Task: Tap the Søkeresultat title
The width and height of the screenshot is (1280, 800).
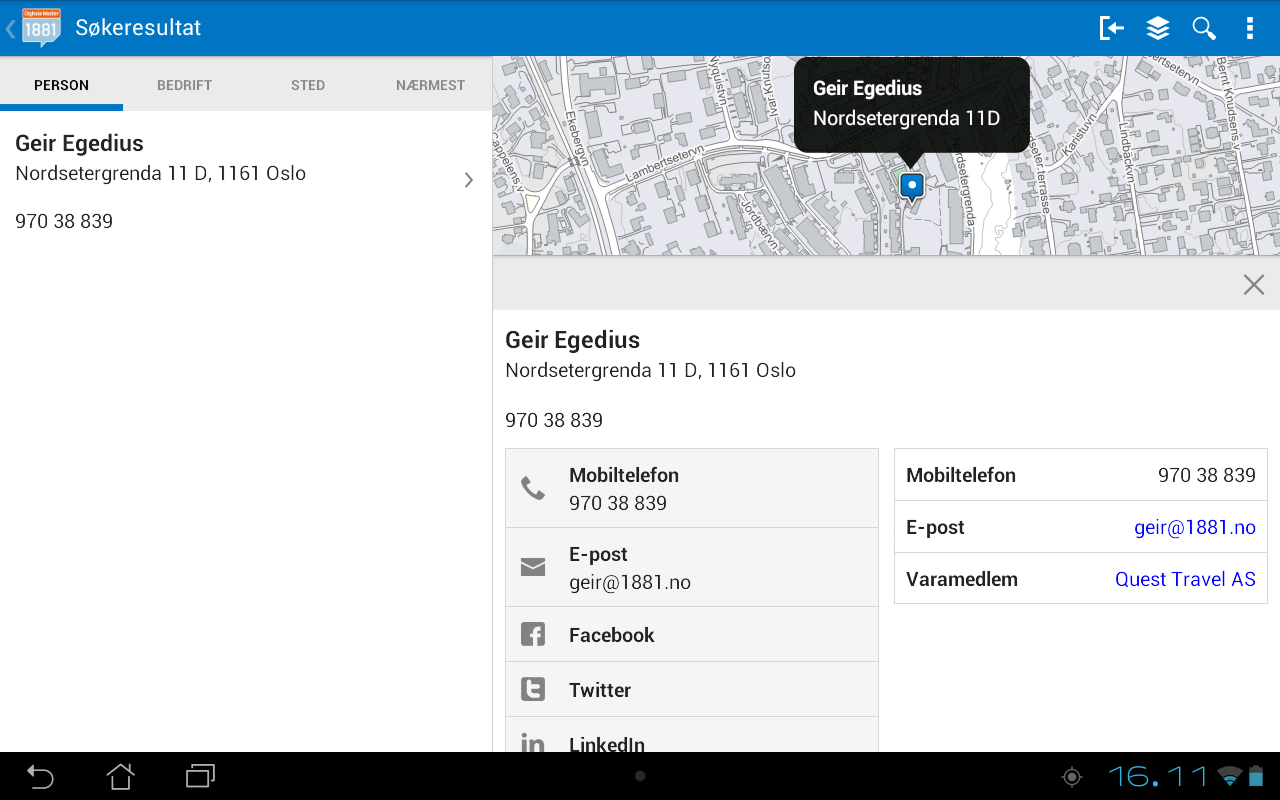Action: coord(138,28)
